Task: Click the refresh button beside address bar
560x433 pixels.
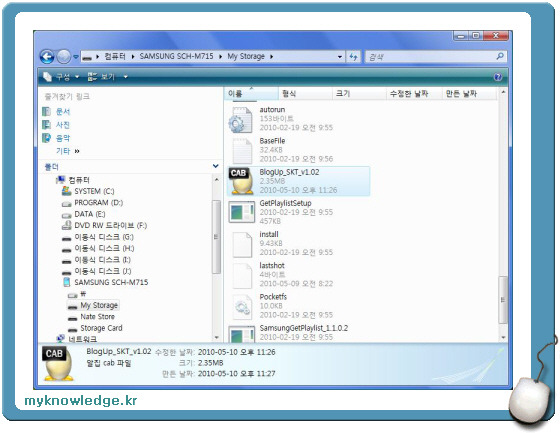Action: [x=353, y=56]
